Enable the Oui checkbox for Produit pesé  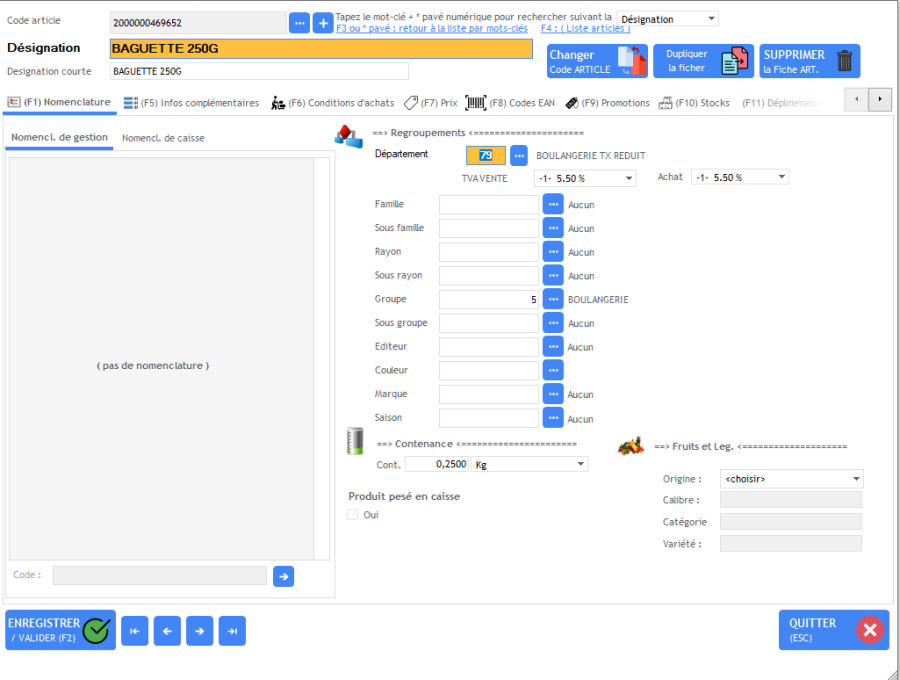pyautogui.click(x=352, y=514)
